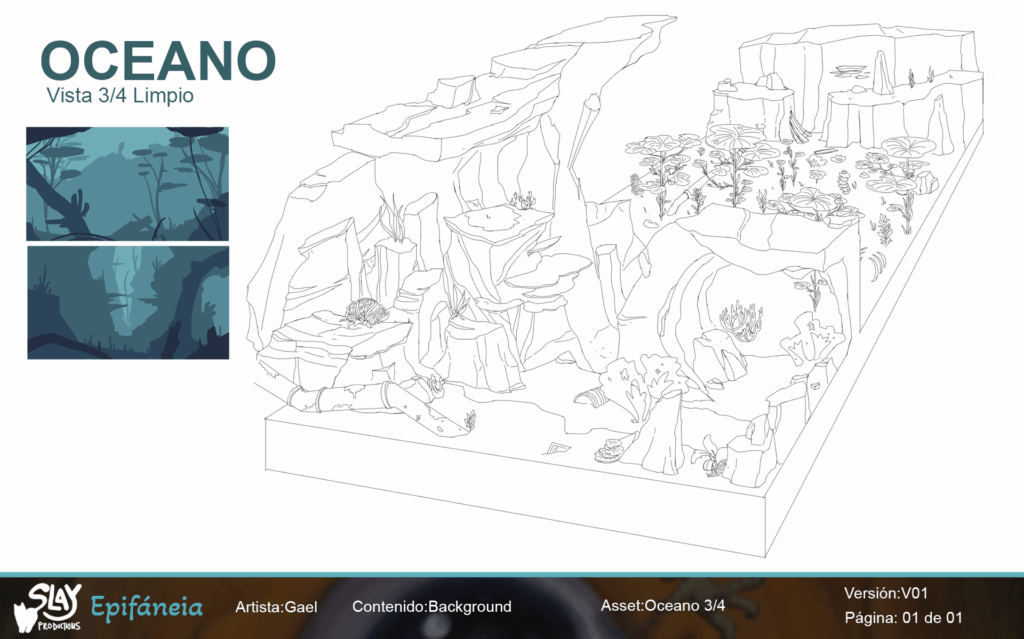Open the lower cavern color thumbnail

point(128,303)
